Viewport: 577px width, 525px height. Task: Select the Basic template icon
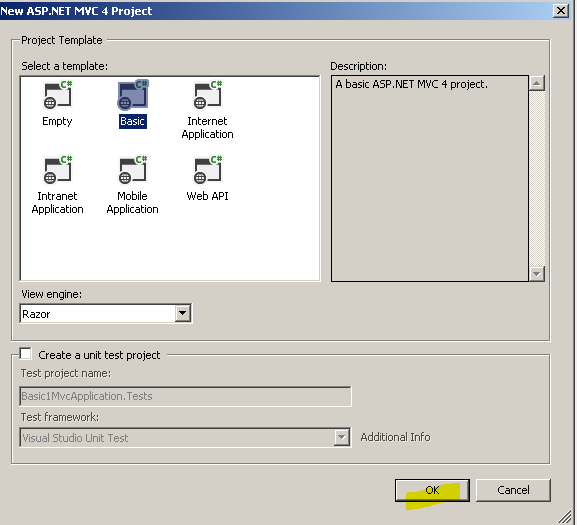(x=132, y=95)
